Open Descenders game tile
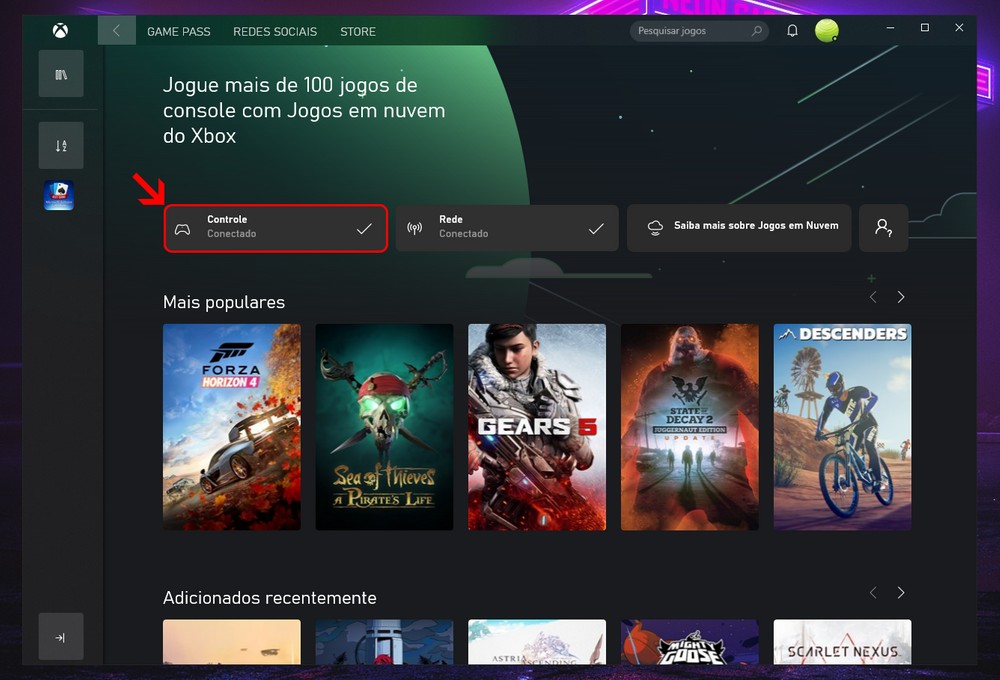The width and height of the screenshot is (1000, 680). click(842, 427)
